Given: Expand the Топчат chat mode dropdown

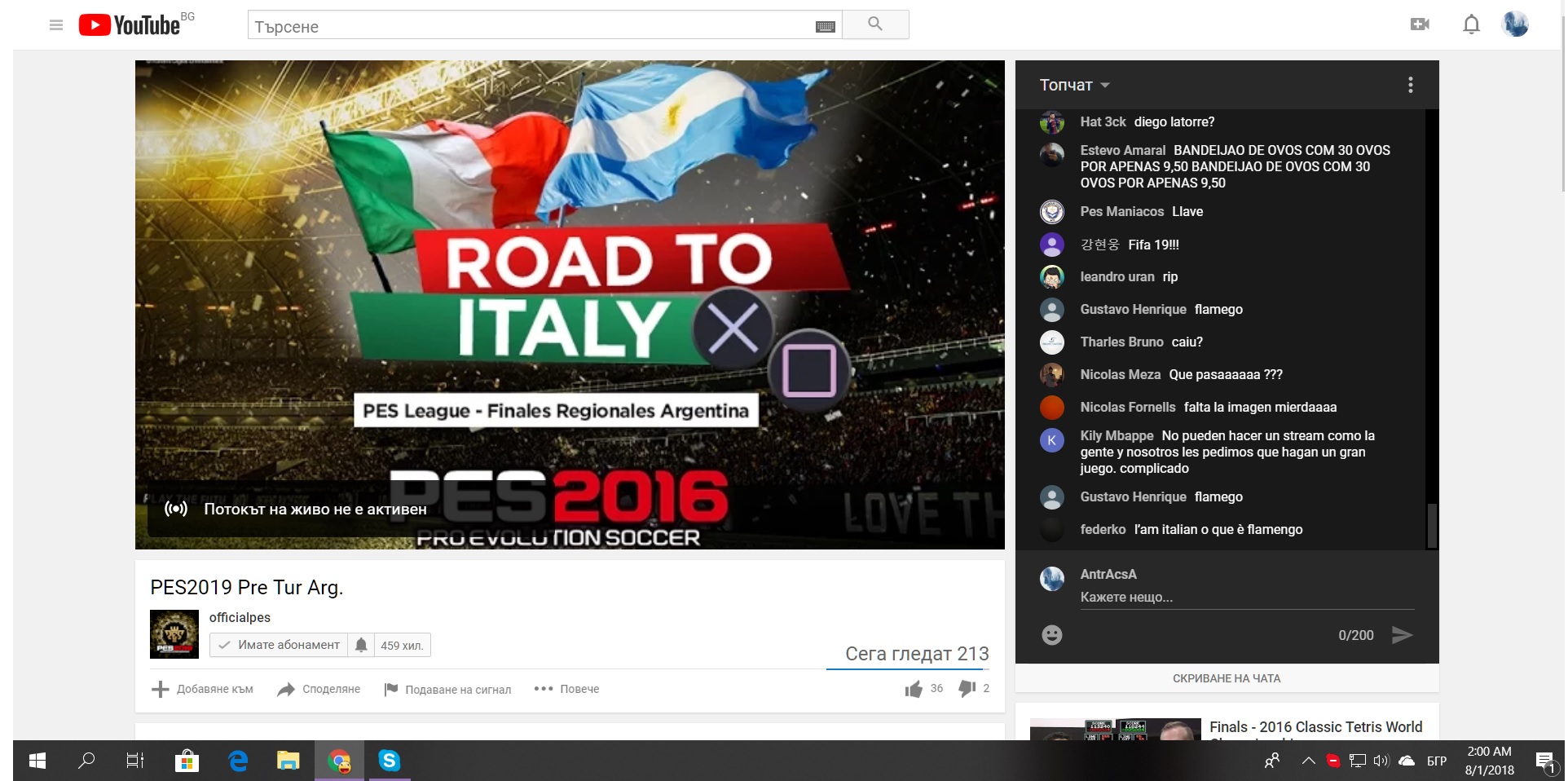Looking at the screenshot, I should pyautogui.click(x=1074, y=85).
